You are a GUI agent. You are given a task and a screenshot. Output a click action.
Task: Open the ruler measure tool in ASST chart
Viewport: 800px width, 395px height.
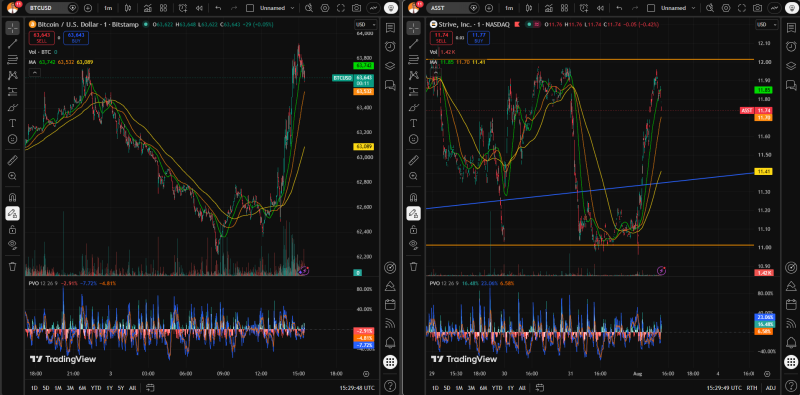pyautogui.click(x=413, y=160)
